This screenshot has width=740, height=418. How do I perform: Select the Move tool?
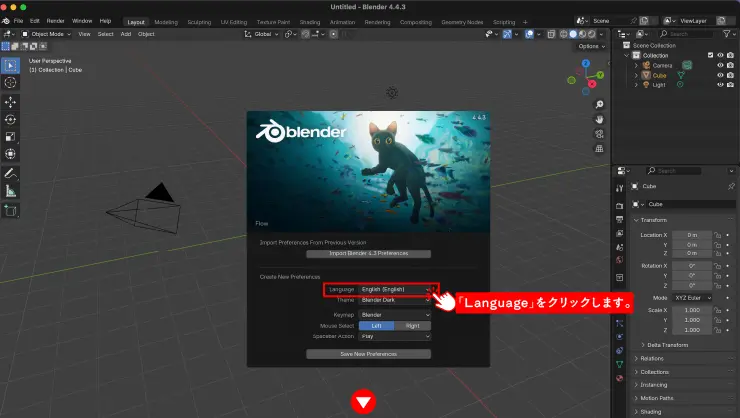pos(10,102)
